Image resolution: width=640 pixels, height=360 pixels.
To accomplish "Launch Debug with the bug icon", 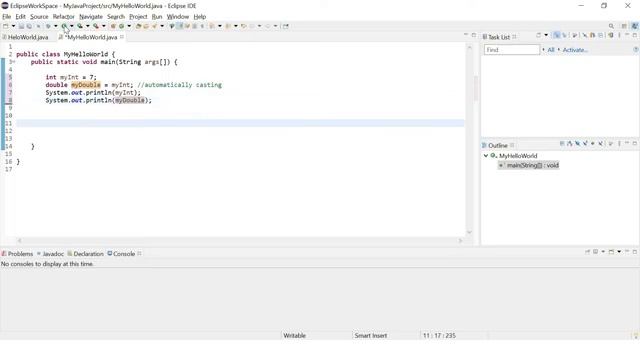I will click(x=48, y=26).
